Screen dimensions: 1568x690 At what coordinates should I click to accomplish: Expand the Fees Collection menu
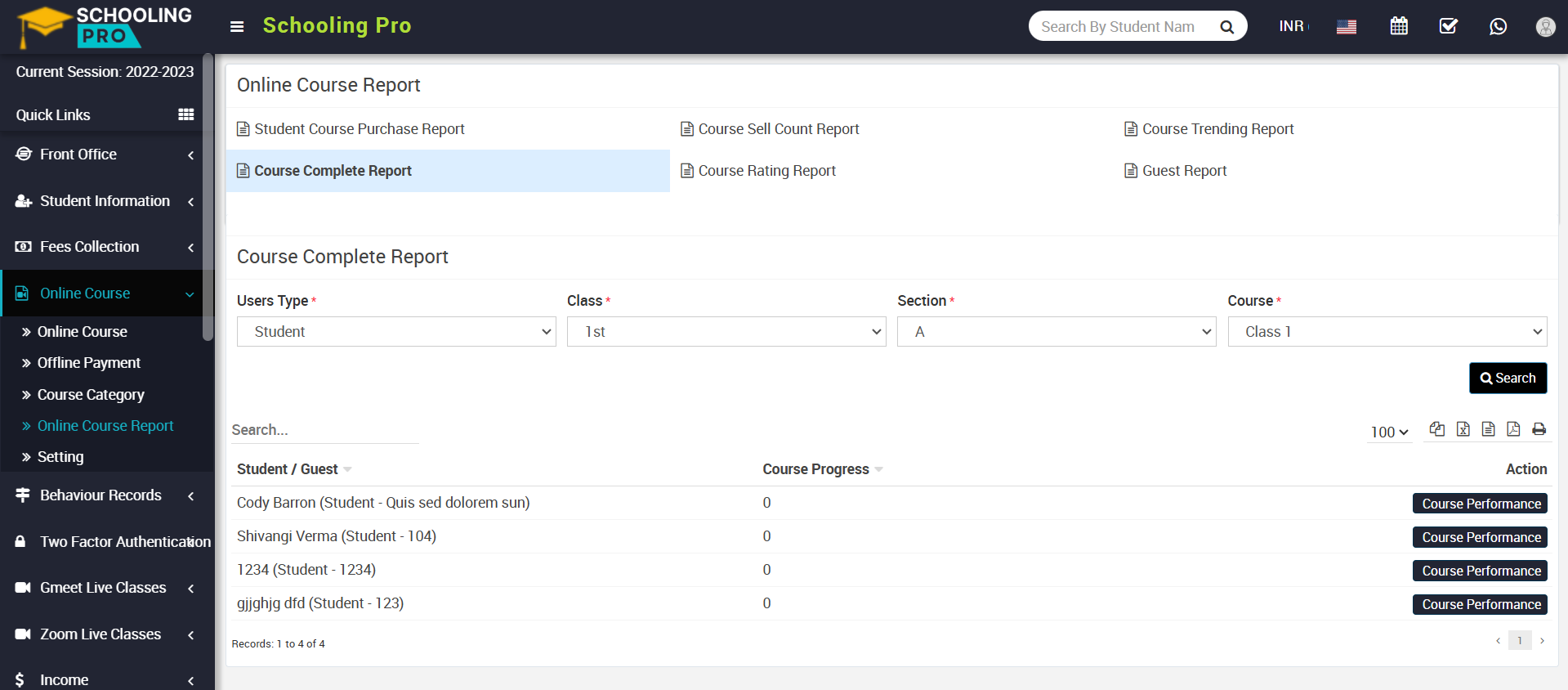(x=106, y=247)
